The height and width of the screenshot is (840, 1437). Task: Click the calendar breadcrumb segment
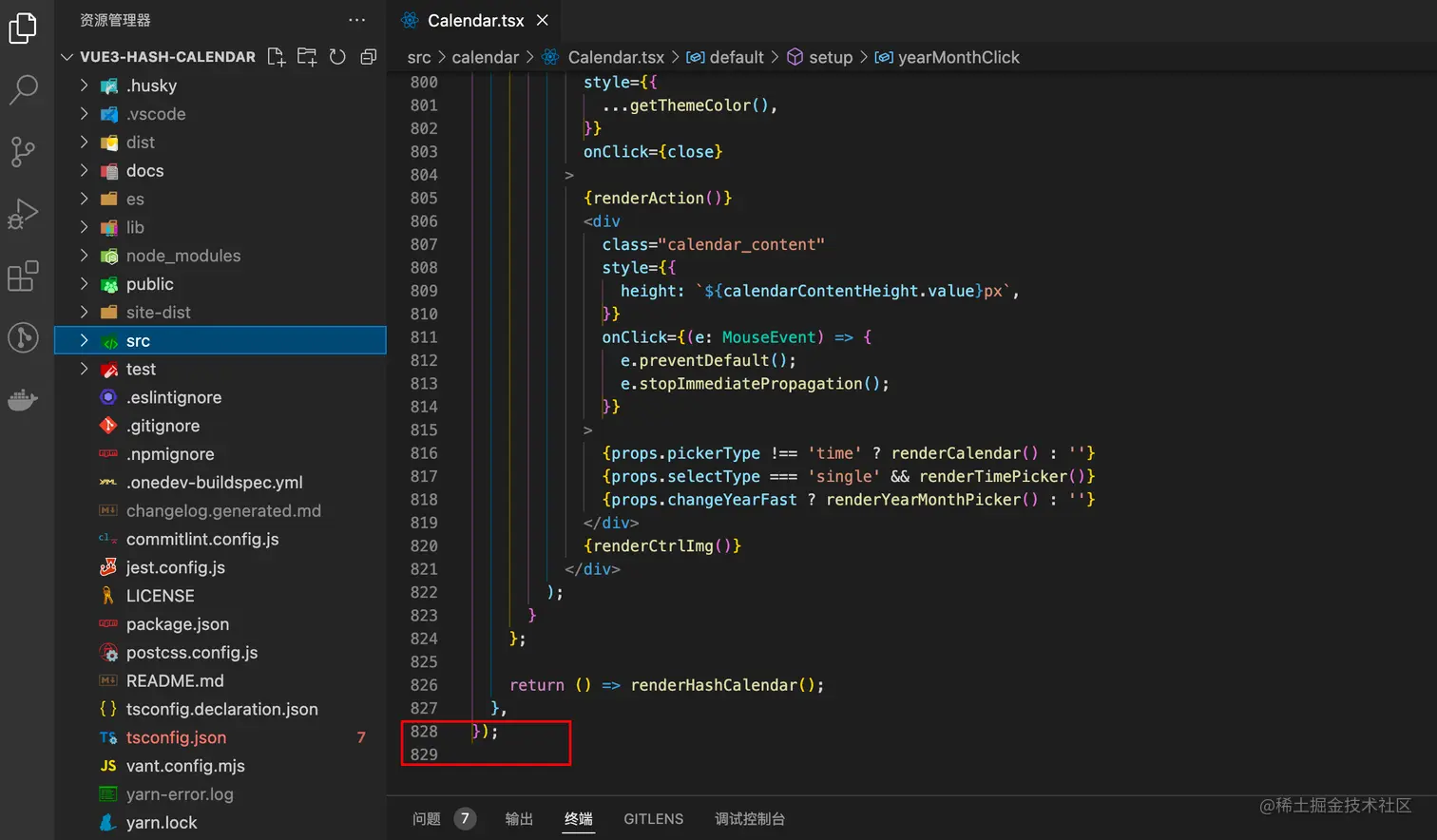click(486, 57)
